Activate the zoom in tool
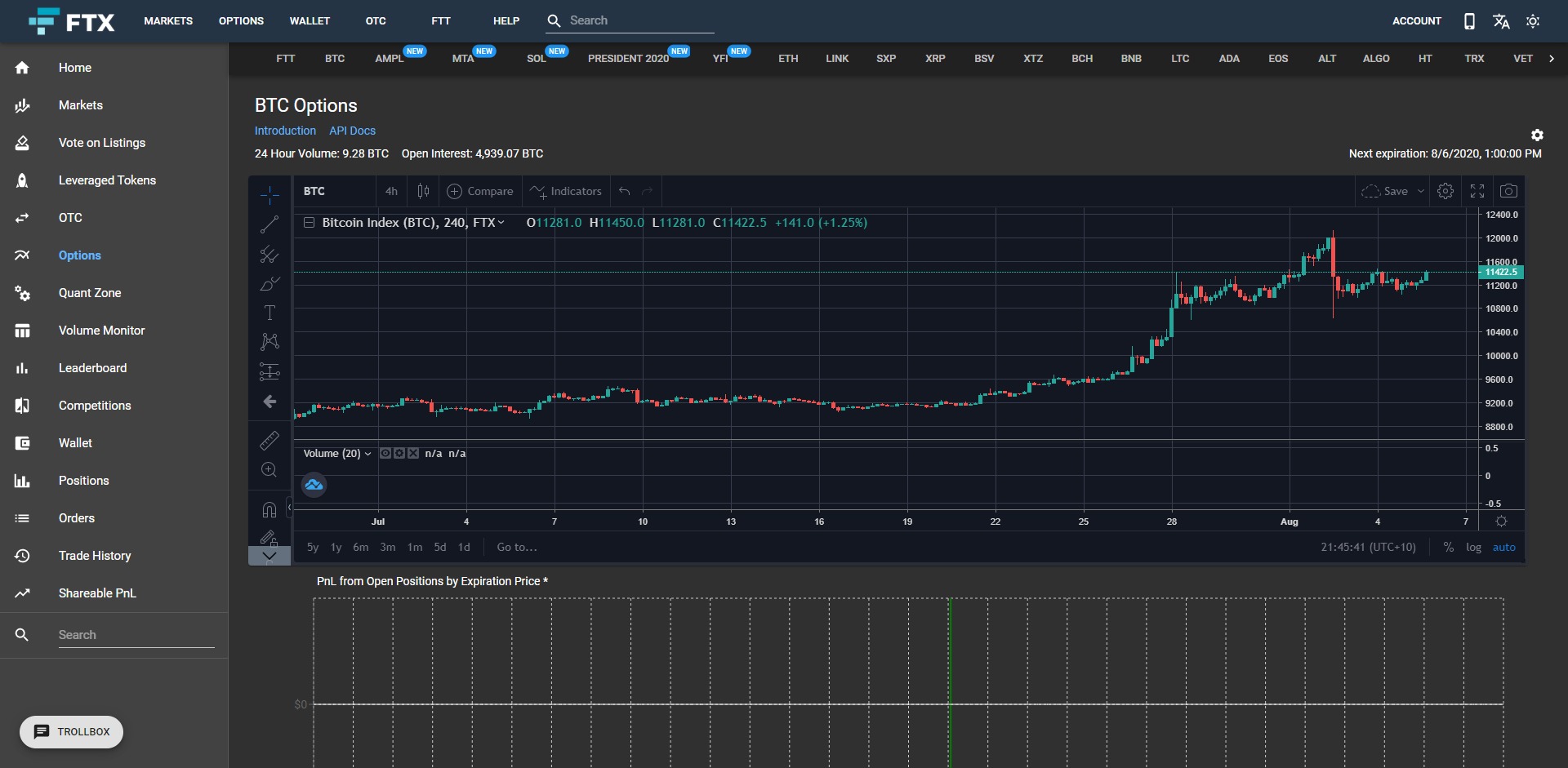1568x768 pixels. [x=269, y=469]
